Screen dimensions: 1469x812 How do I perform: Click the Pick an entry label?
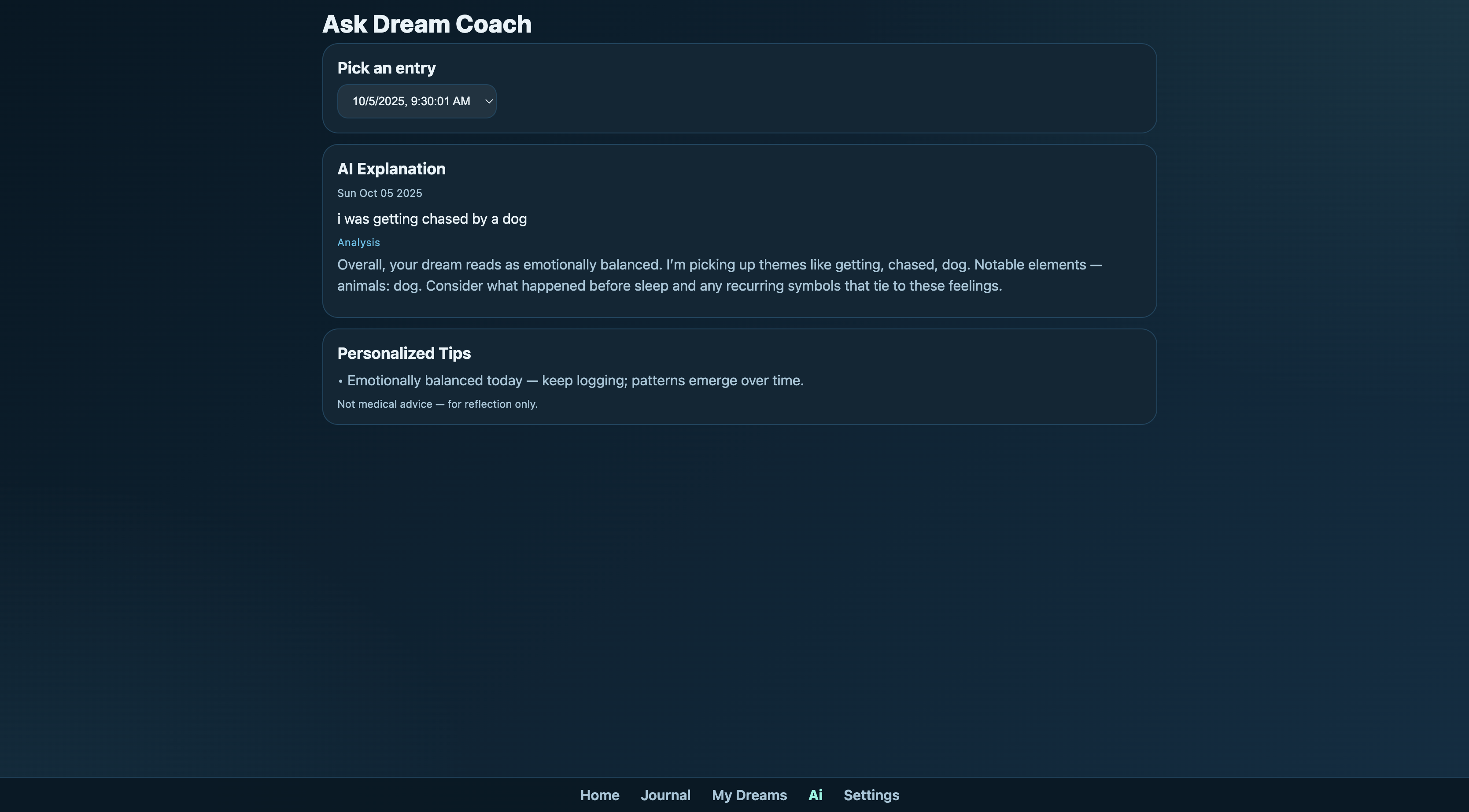coord(386,68)
